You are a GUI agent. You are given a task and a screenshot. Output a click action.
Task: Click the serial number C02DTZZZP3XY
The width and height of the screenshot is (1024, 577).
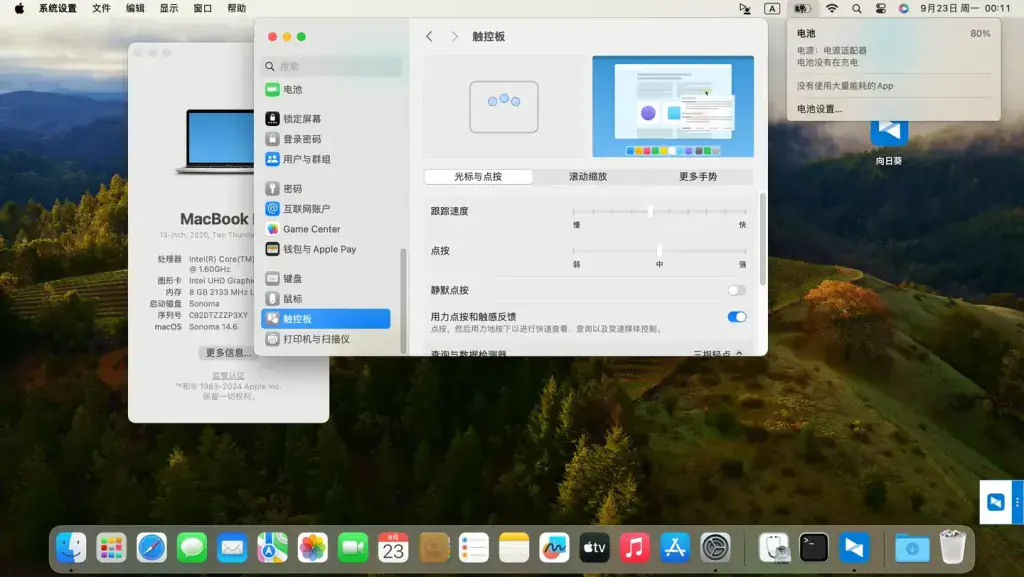tap(218, 315)
